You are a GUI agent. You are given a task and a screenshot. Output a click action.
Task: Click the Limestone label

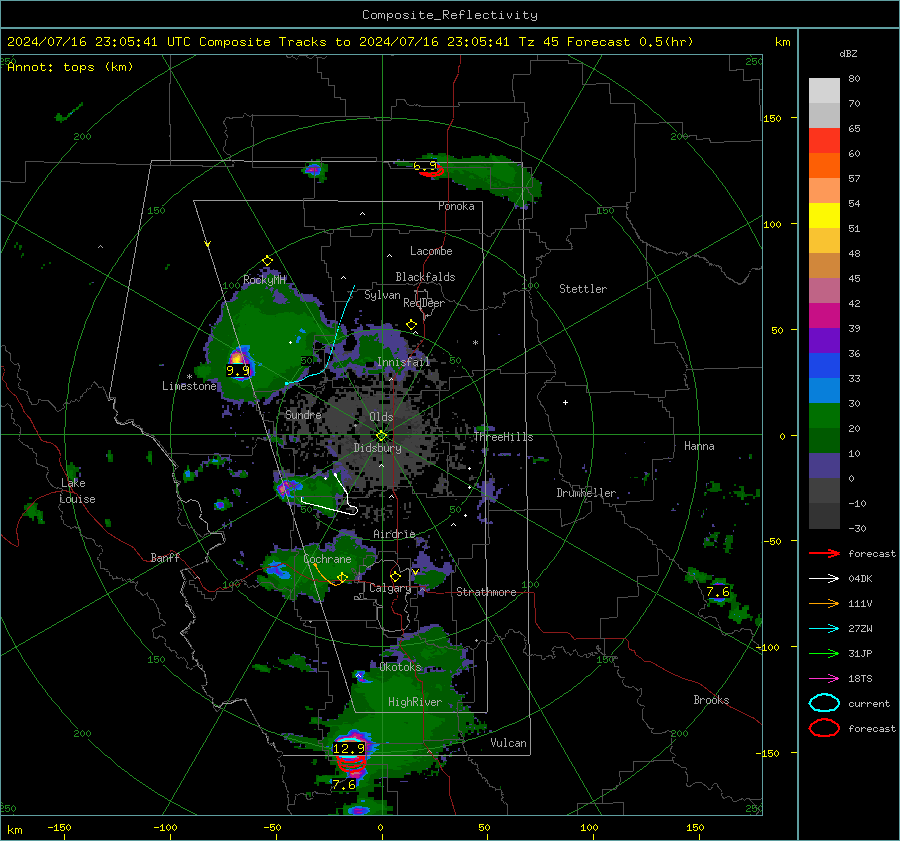pyautogui.click(x=189, y=386)
